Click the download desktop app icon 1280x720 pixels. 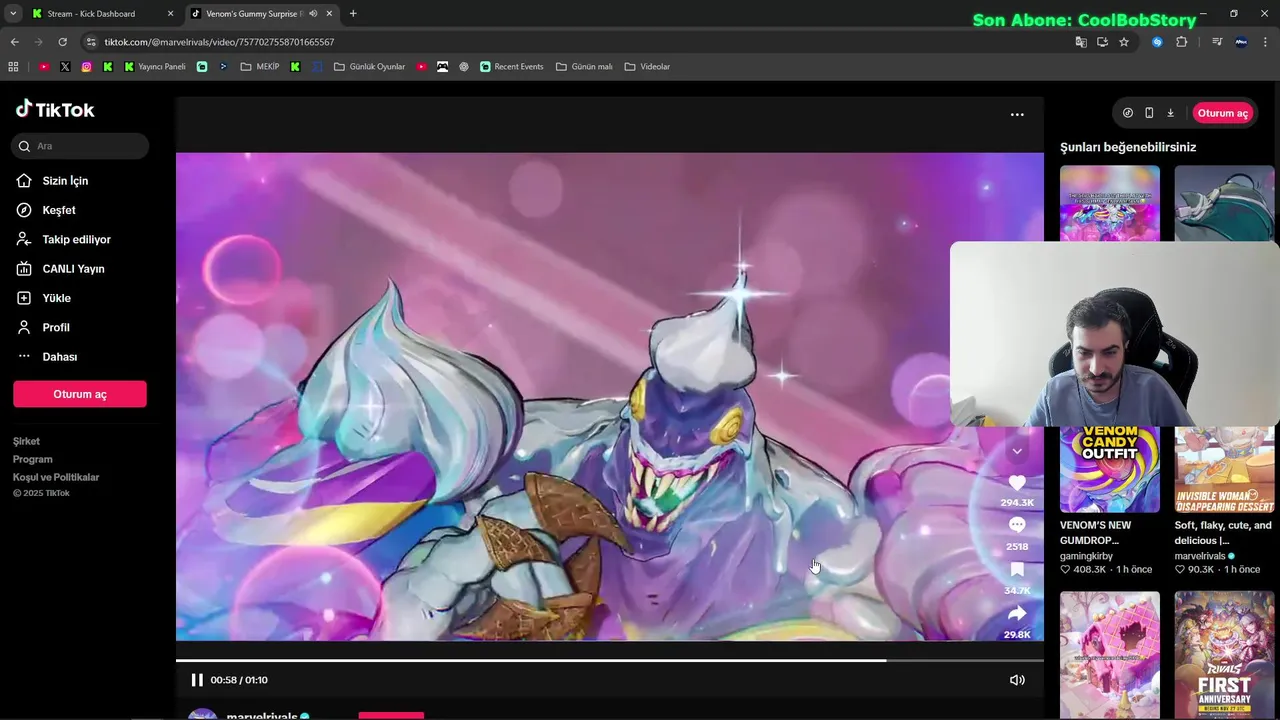pos(1170,113)
